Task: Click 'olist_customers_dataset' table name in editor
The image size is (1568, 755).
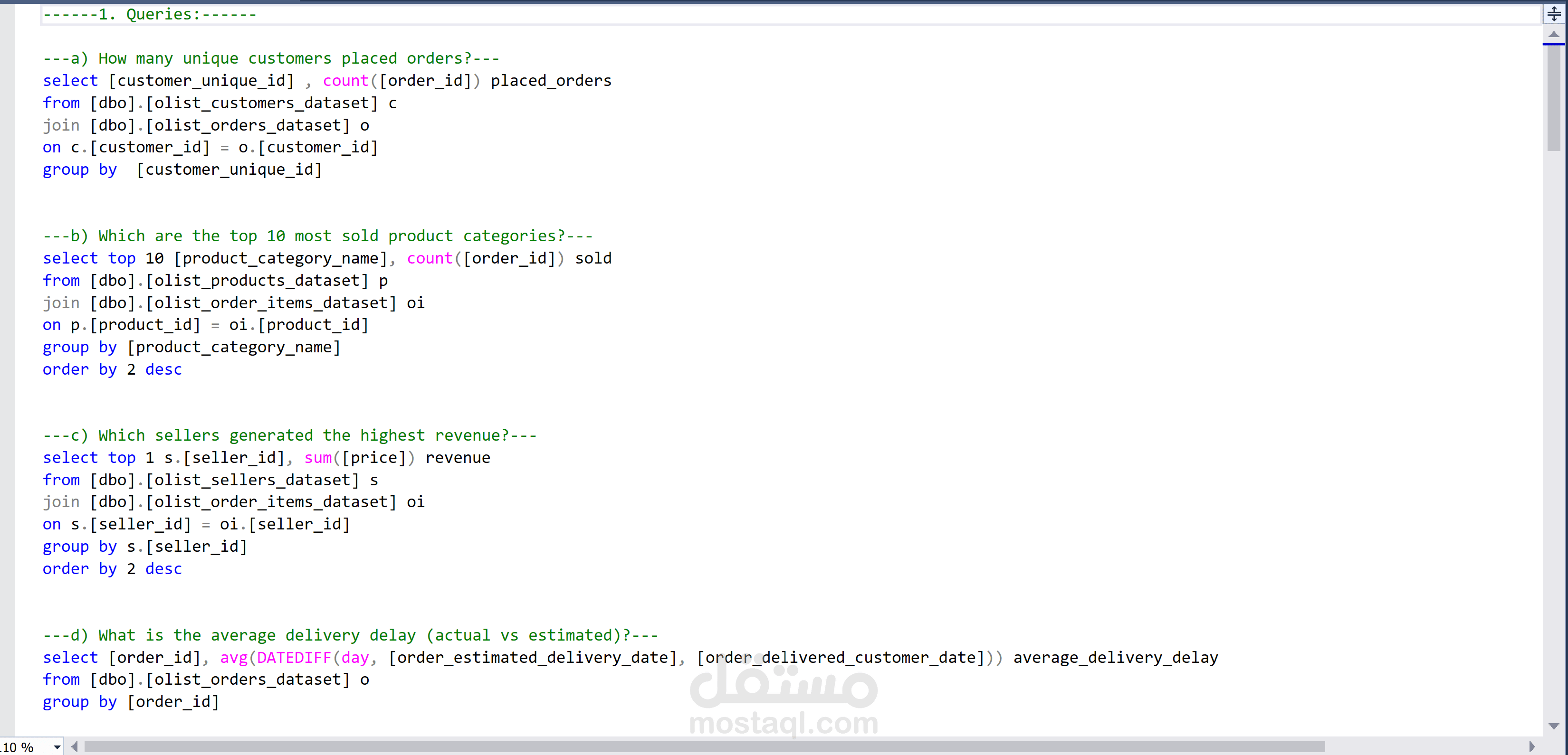Action: 262,104
